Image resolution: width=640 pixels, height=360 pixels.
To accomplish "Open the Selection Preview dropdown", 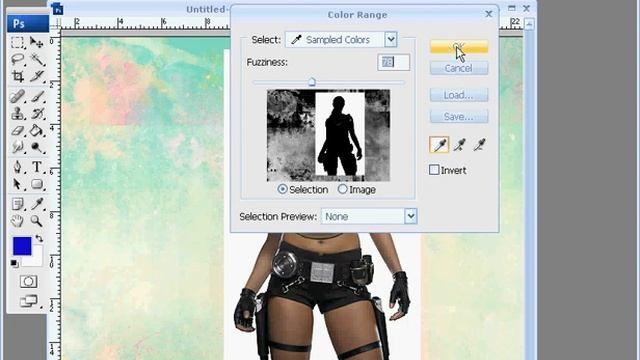I will pos(411,216).
